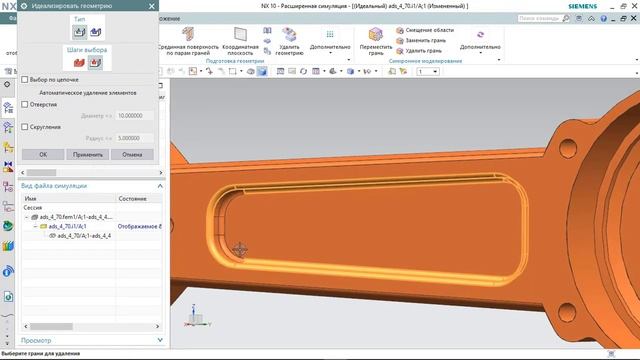Click Координатная плоскость tool
This screenshot has width=640, height=360.
pyautogui.click(x=240, y=41)
